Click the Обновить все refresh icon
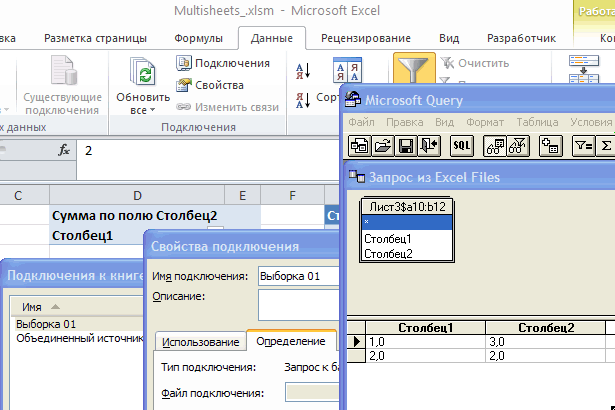 click(143, 71)
